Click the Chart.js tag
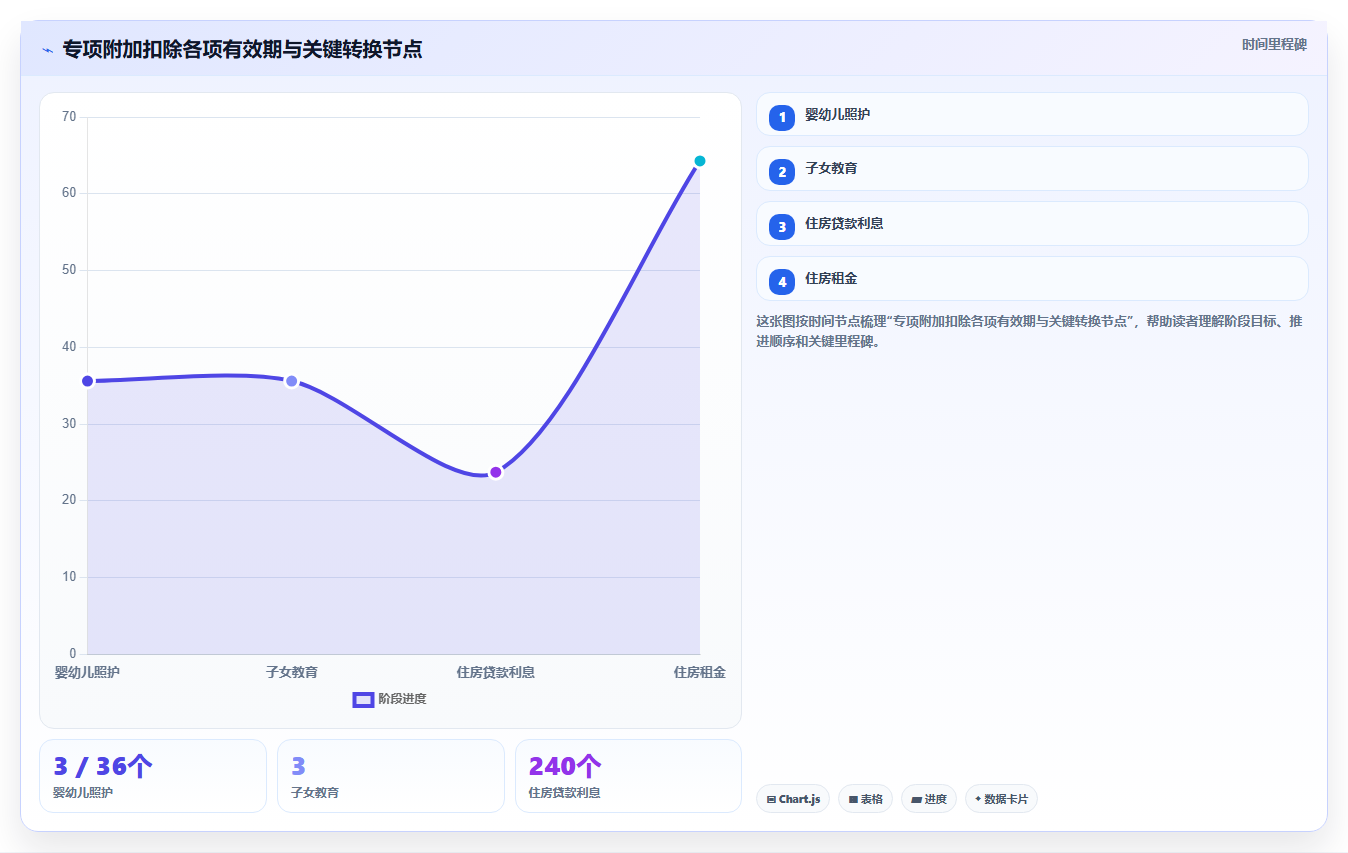Viewport: 1348px width, 853px height. pyautogui.click(x=793, y=799)
